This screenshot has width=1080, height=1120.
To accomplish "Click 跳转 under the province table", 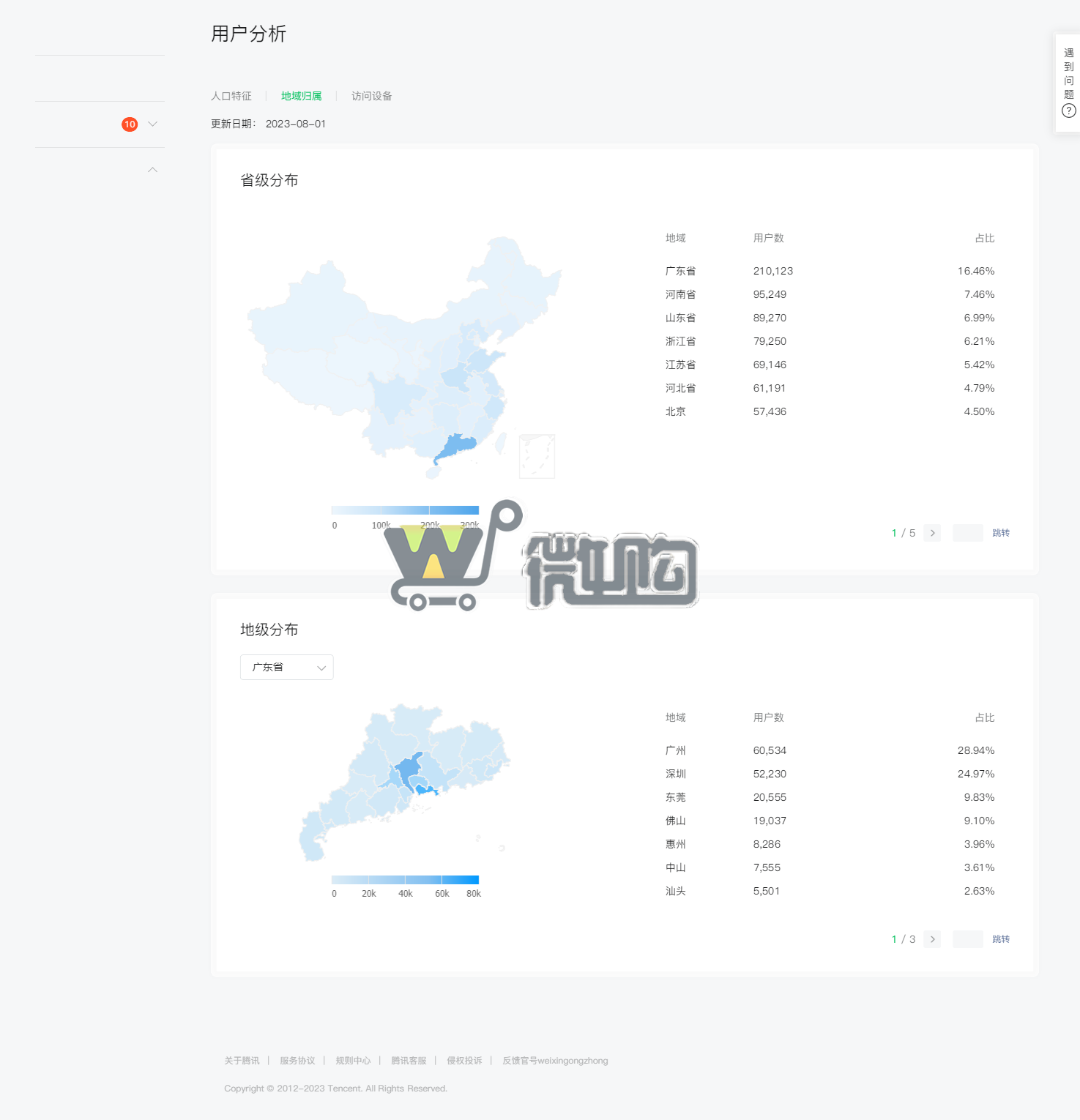I will click(x=1000, y=533).
